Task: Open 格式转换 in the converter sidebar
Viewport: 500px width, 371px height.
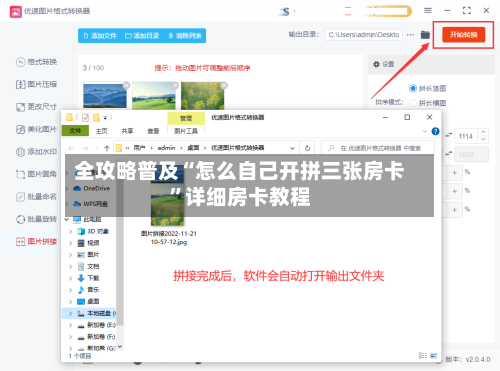Action: point(37,62)
